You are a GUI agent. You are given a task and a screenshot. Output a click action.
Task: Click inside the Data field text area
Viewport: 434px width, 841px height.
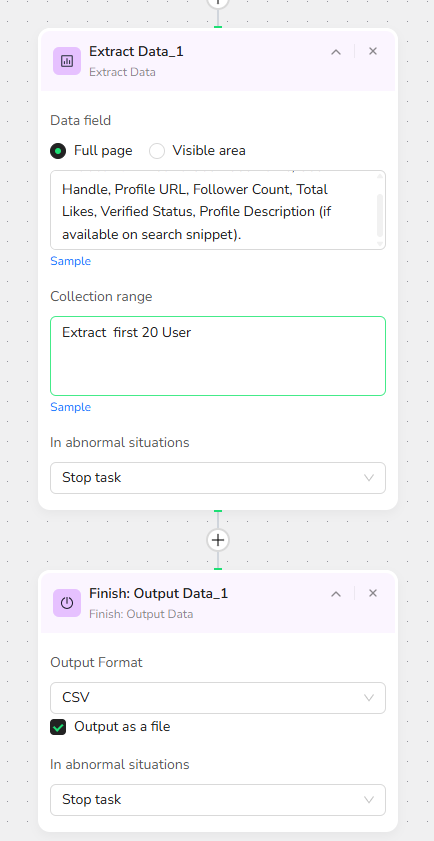[215, 210]
